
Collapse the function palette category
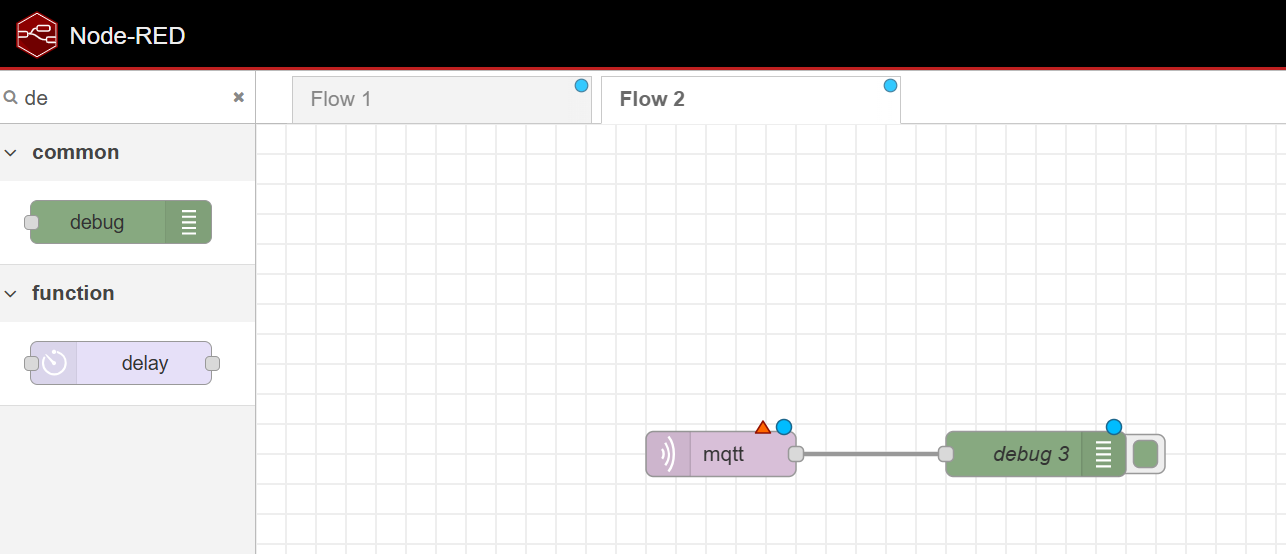[x=127, y=293]
